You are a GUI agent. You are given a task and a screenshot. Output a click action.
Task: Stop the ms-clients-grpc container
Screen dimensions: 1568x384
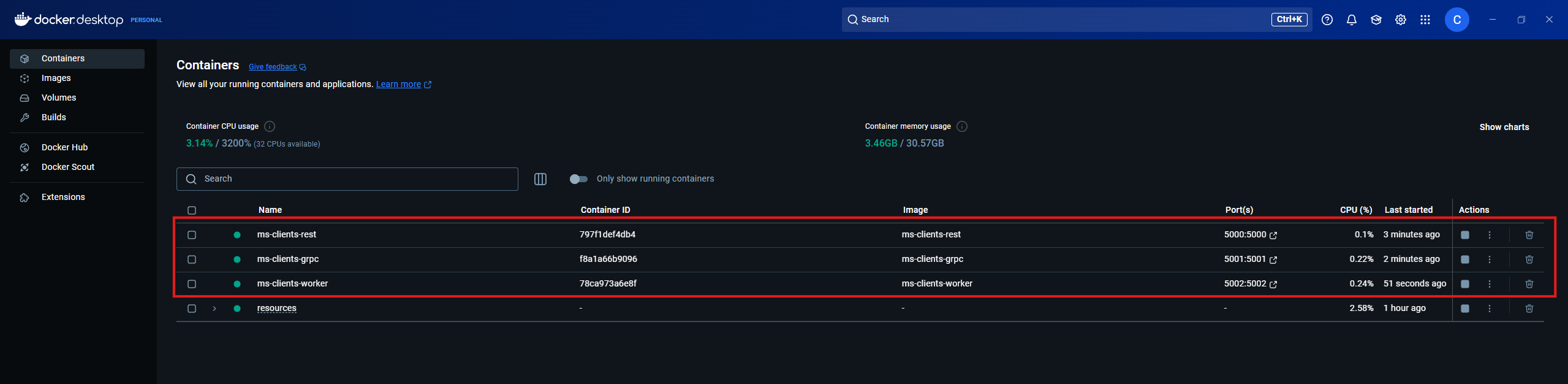[1465, 259]
